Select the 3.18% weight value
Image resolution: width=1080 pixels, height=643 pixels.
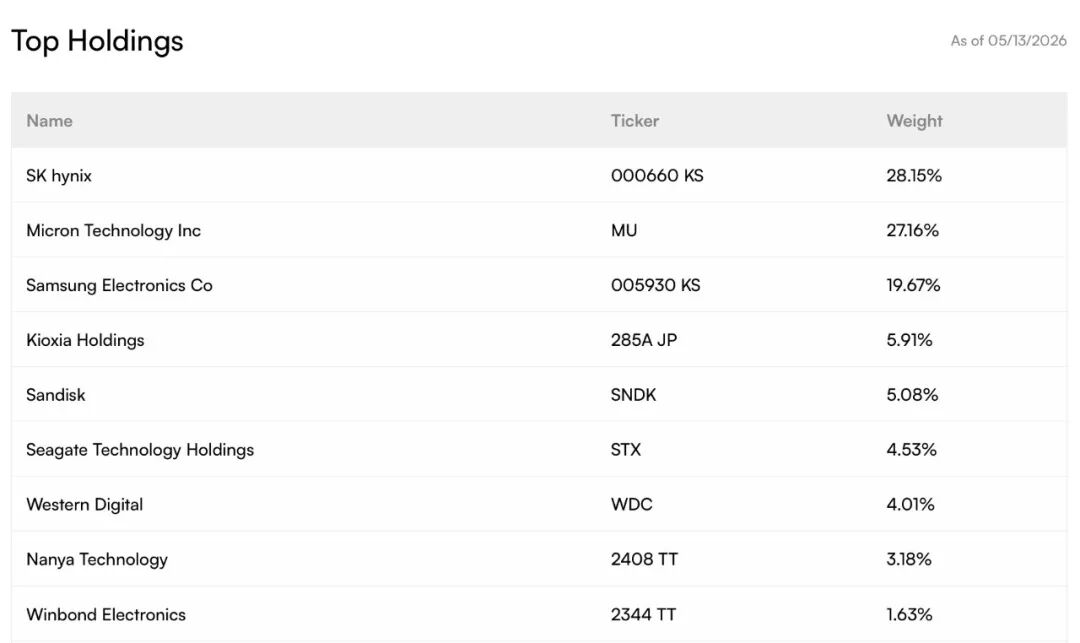point(909,559)
